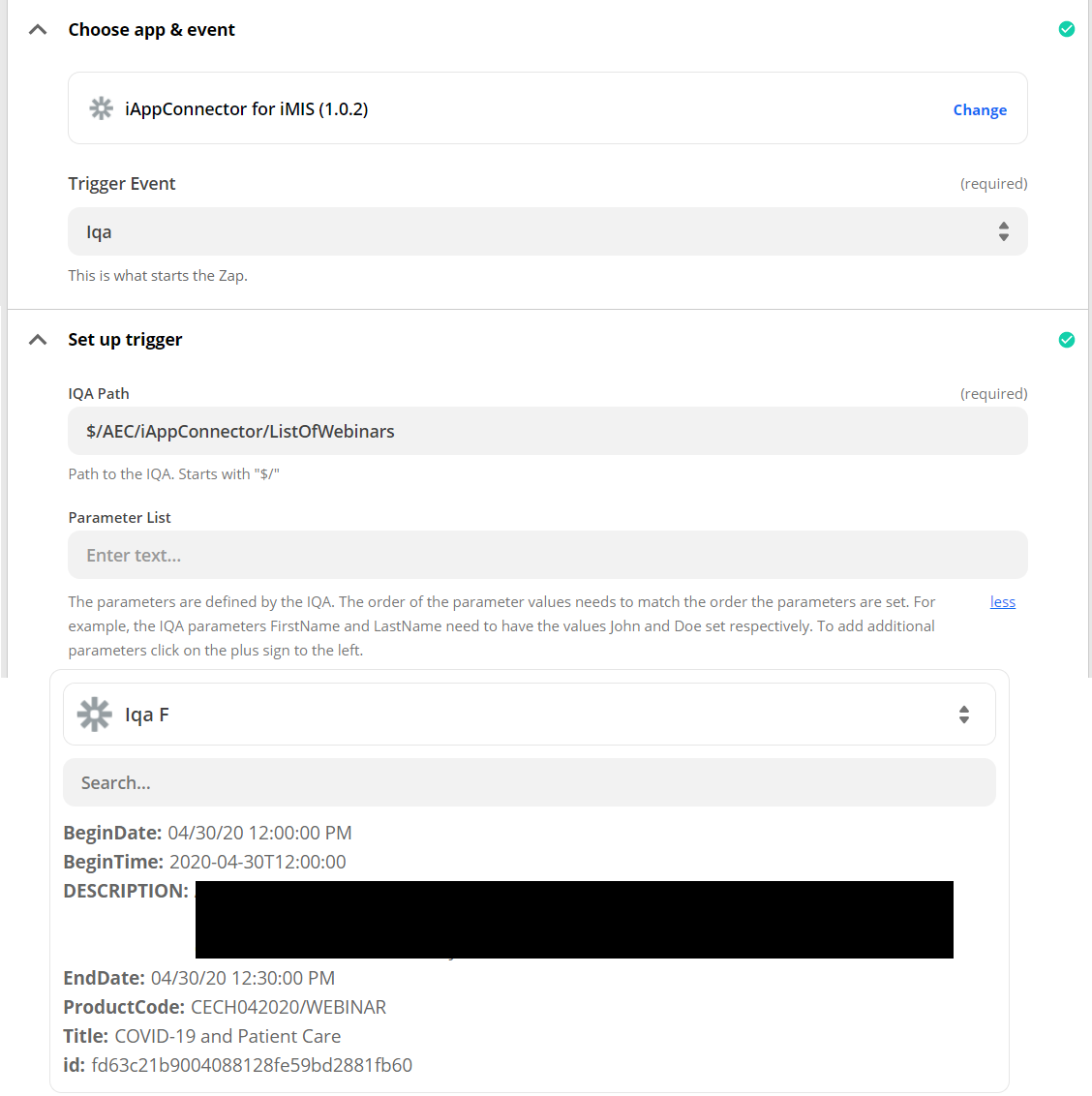Click the iAppConnector gear icon

click(x=101, y=108)
